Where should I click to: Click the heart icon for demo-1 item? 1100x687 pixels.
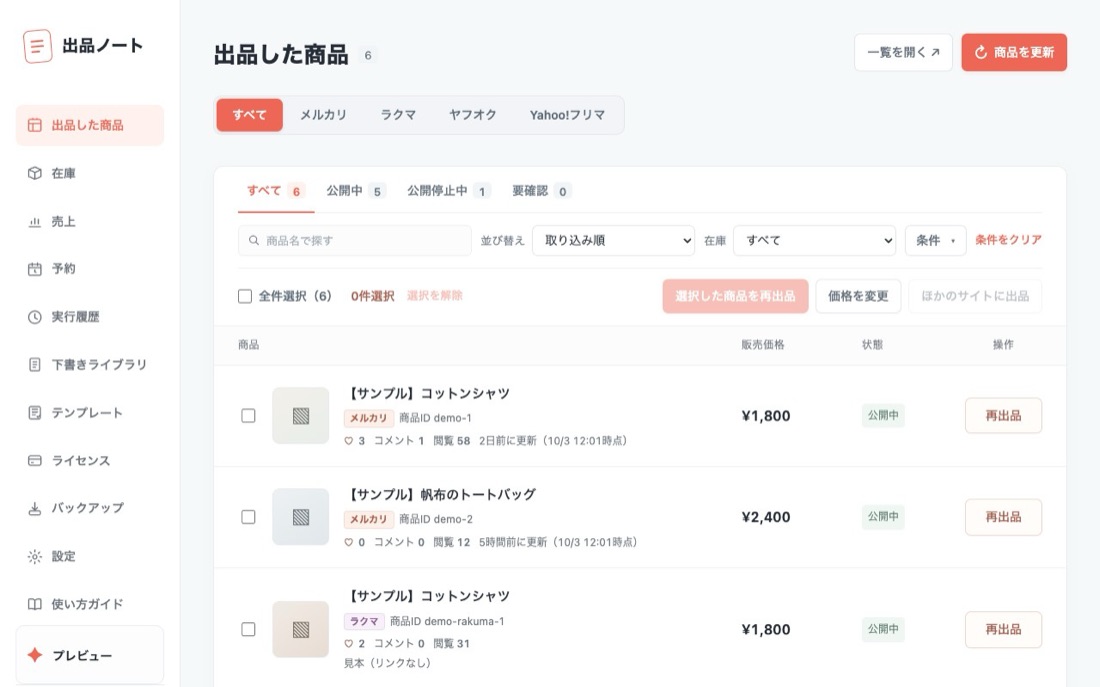tap(349, 441)
